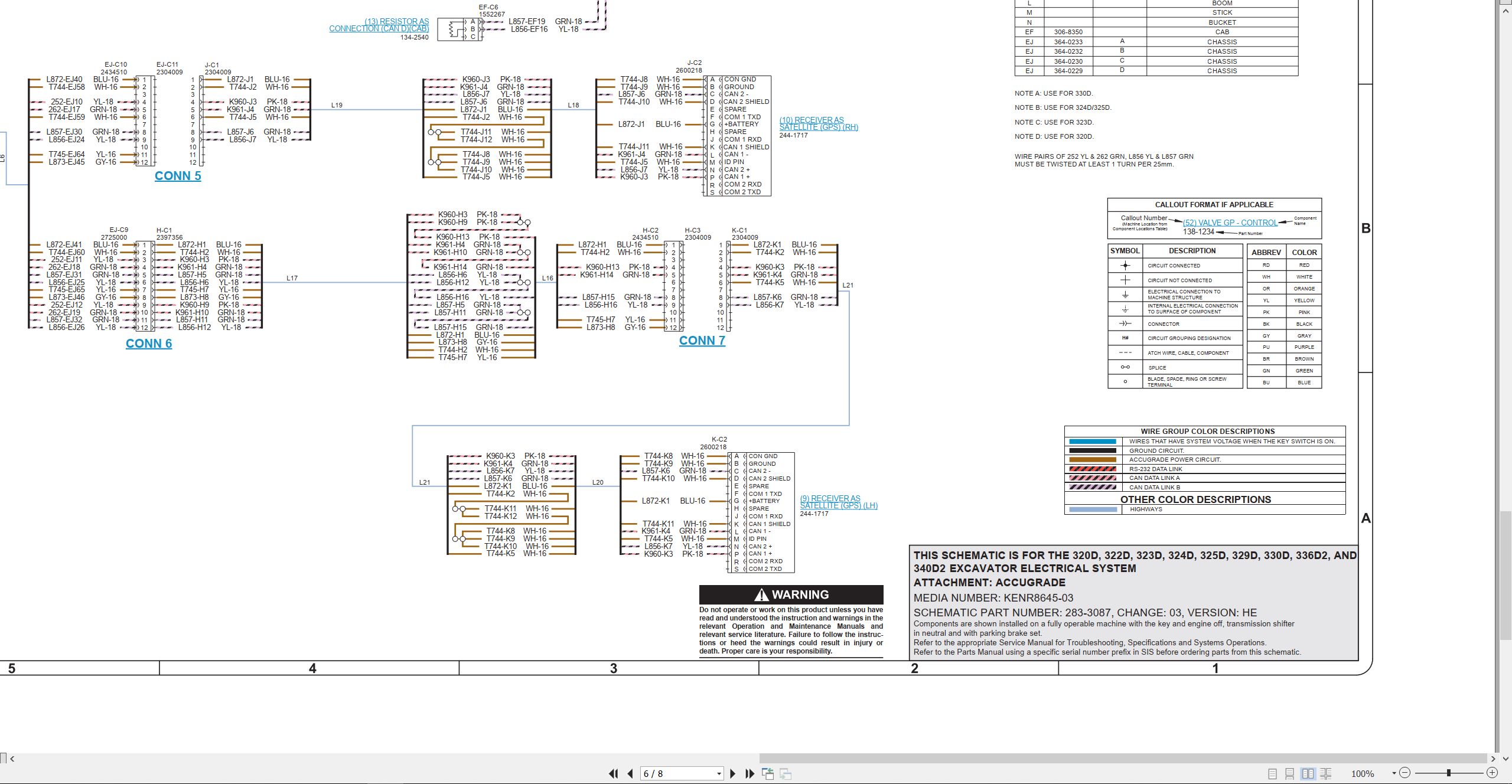The image size is (1512, 784).
Task: Click the NOTE A: USE FOR 330D text
Action: [1054, 93]
